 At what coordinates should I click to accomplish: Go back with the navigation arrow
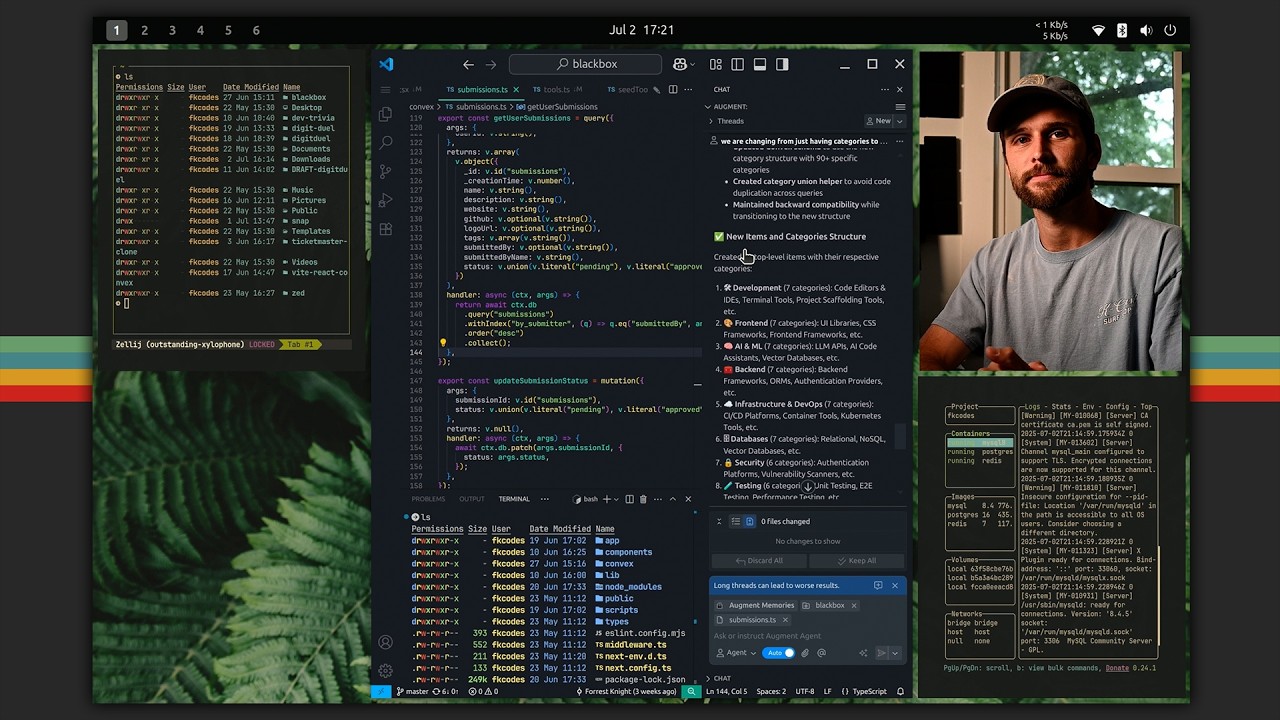(x=468, y=64)
